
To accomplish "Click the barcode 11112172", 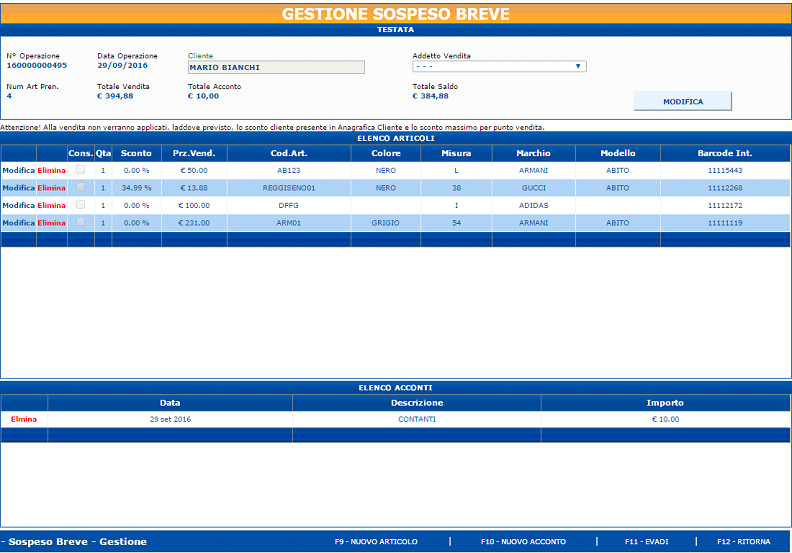I will (725, 206).
